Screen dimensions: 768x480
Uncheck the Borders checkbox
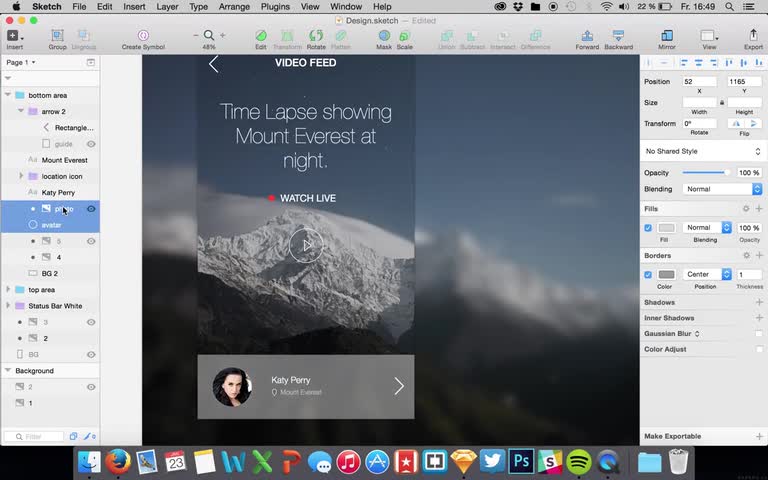coord(648,275)
